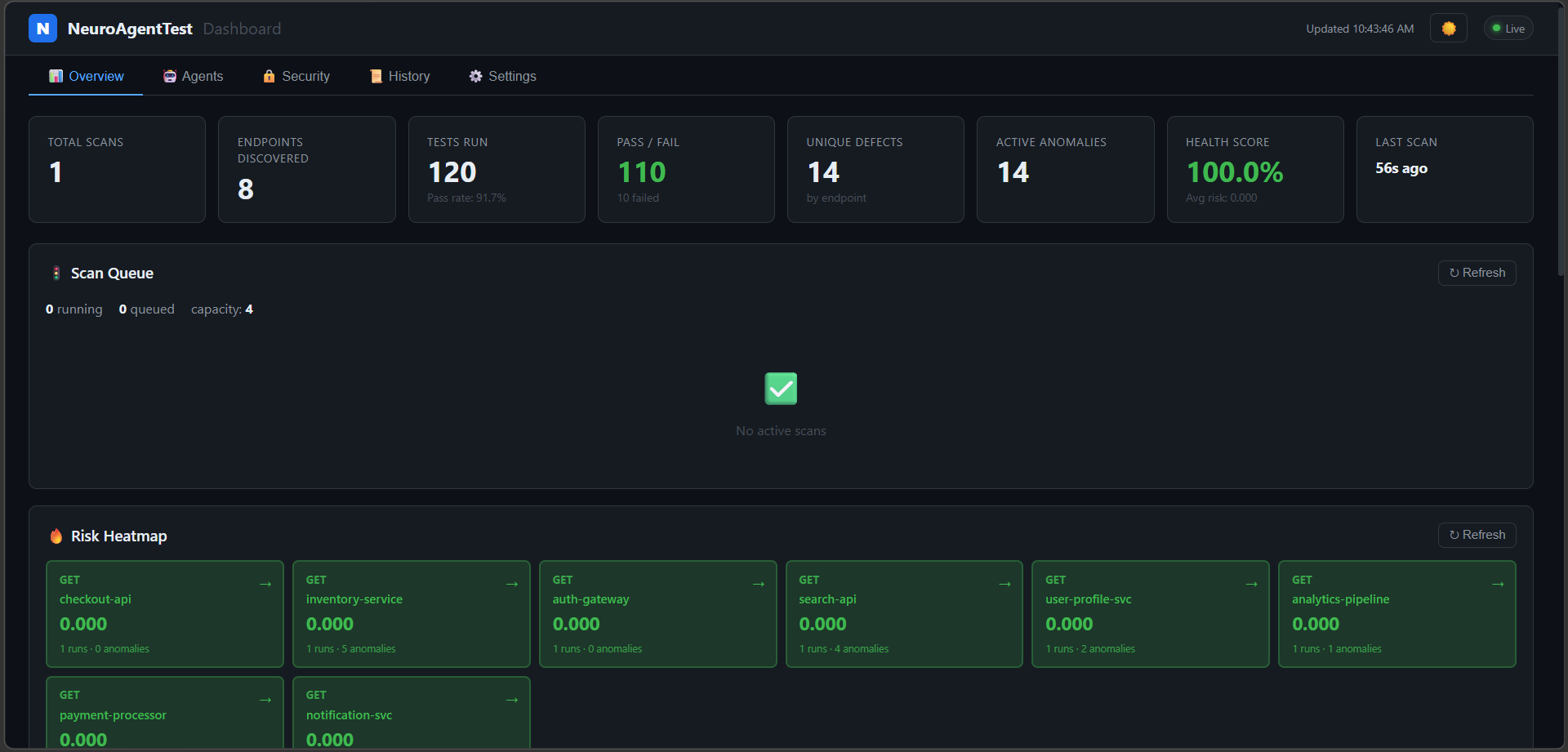Open user-profile-svc via its arrow icon

(1251, 584)
